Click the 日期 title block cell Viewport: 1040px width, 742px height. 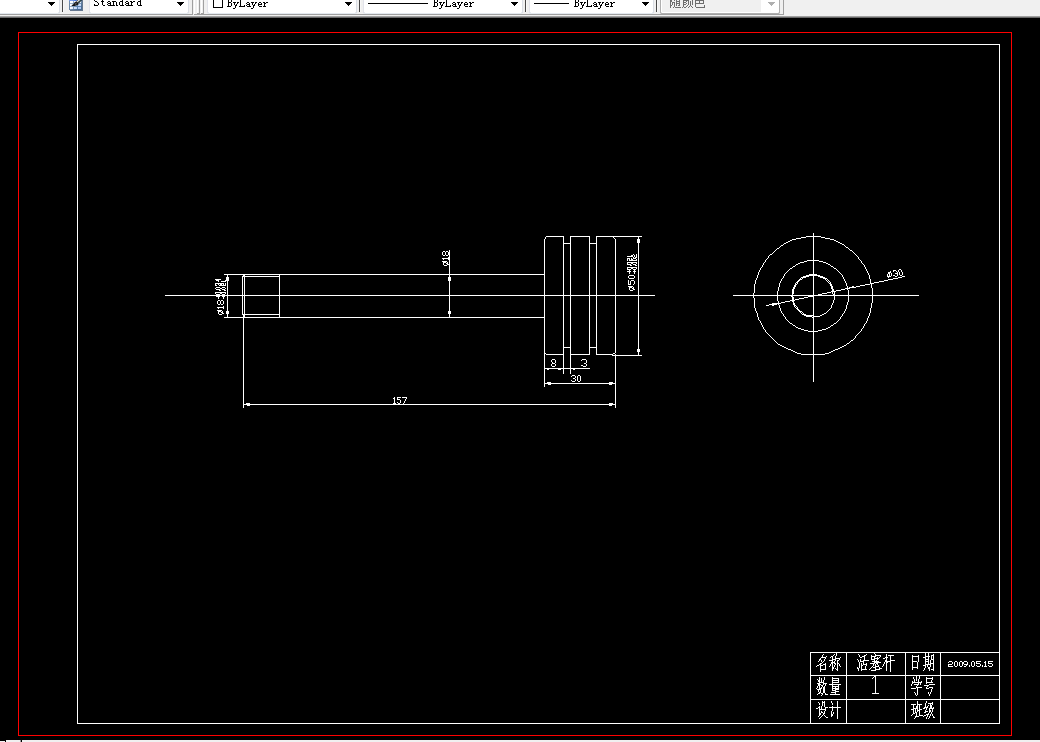pyautogui.click(x=922, y=662)
